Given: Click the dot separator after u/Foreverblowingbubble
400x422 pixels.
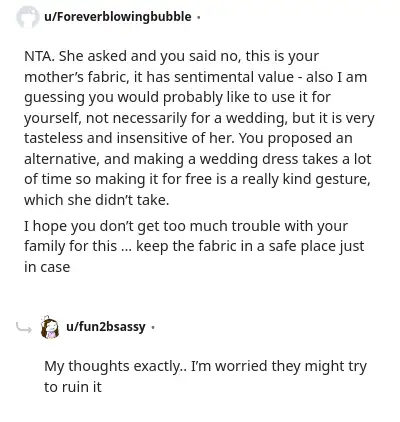Looking at the screenshot, I should (x=198, y=17).
